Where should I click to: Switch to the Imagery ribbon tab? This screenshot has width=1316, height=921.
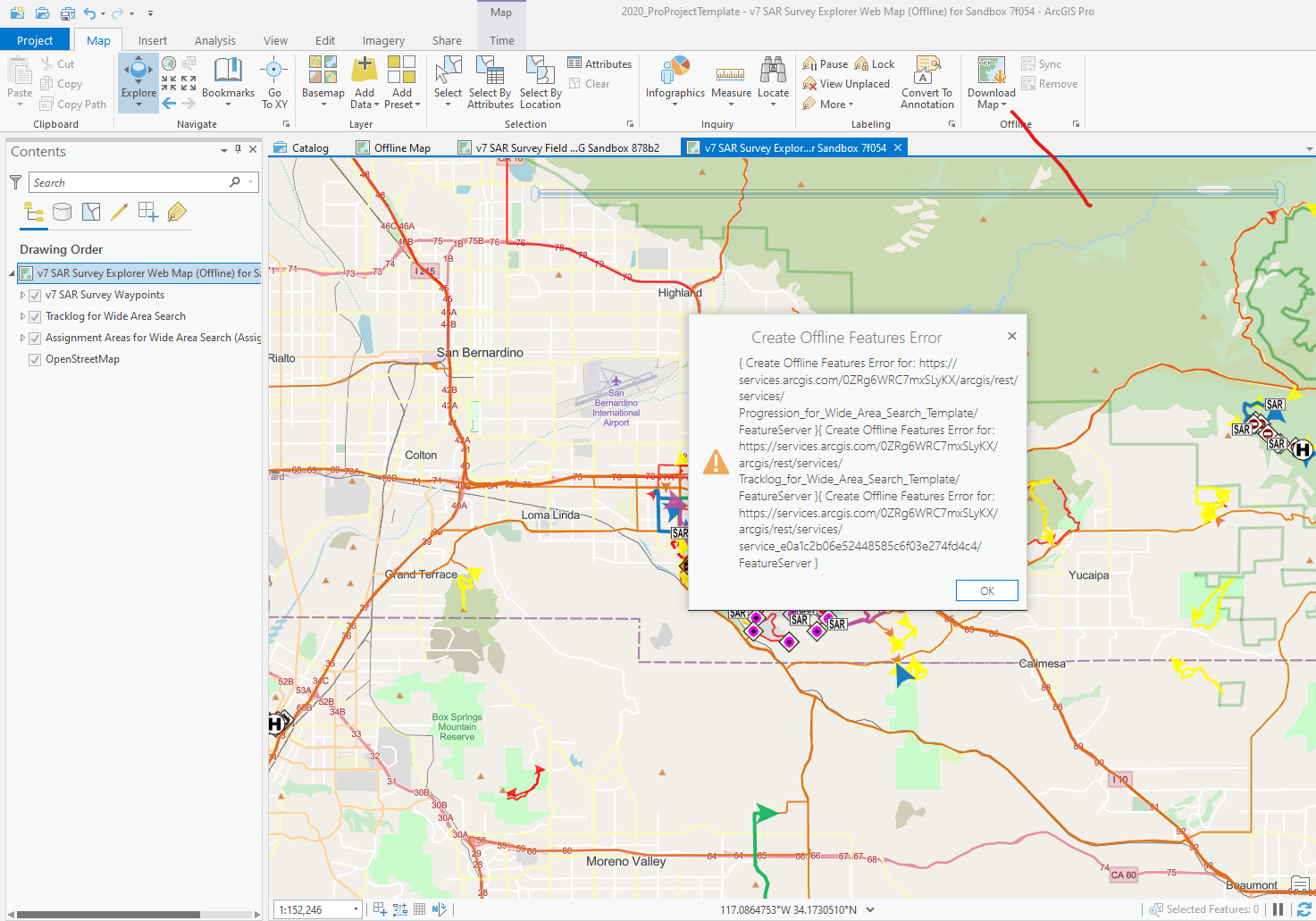click(383, 40)
